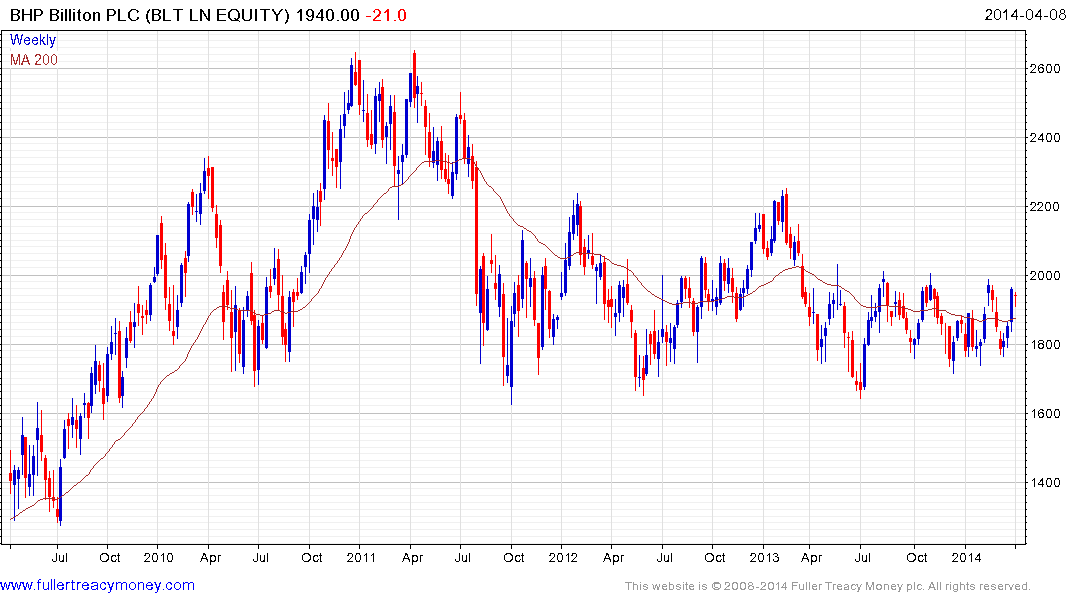Select the 2014 marker on time axis
Image resolution: width=1075 pixels, height=600 pixels.
click(x=966, y=557)
